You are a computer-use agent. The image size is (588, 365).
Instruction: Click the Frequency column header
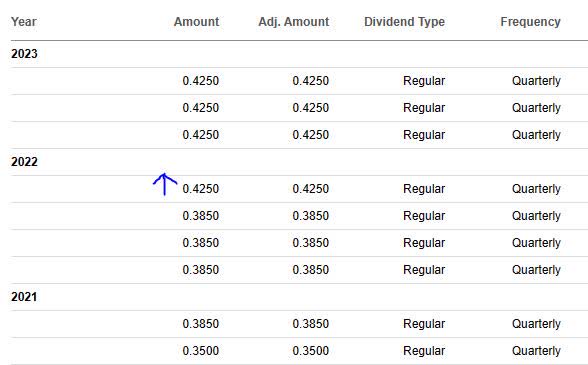pos(530,22)
